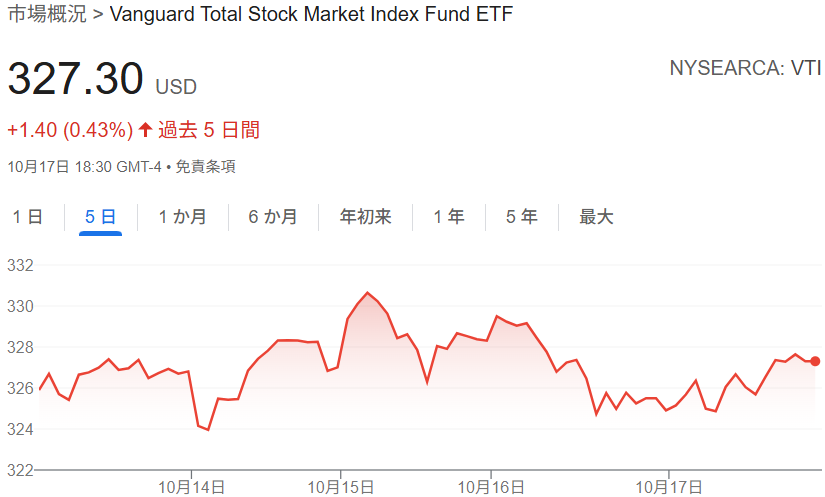Viewport: 825px width, 497px height.
Task: Switch to the 1か月 range tab
Action: pos(182,217)
